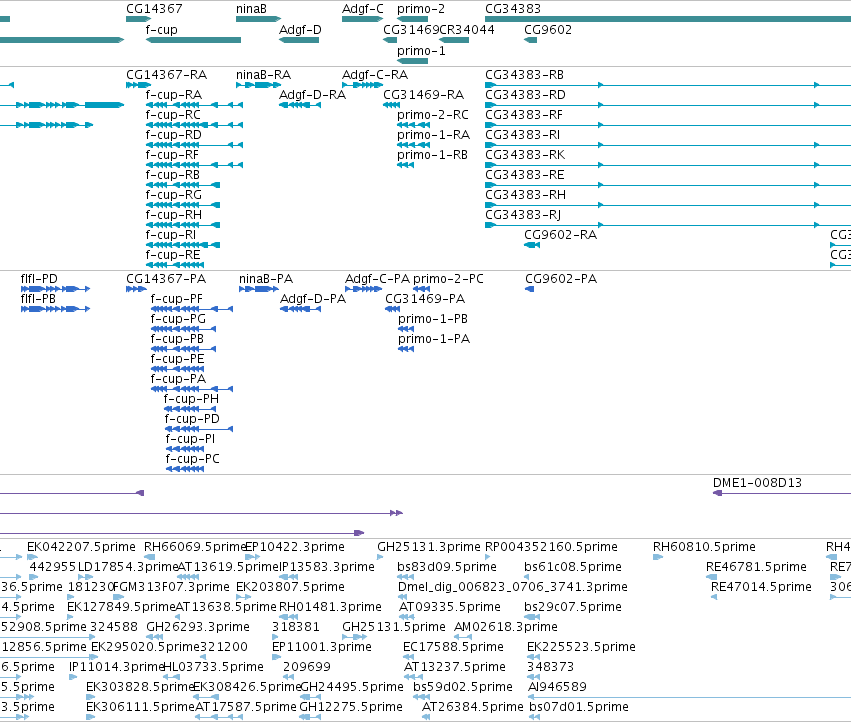851x722 pixels.
Task: Click the f-cup-RI transcript
Action: pyautogui.click(x=183, y=245)
